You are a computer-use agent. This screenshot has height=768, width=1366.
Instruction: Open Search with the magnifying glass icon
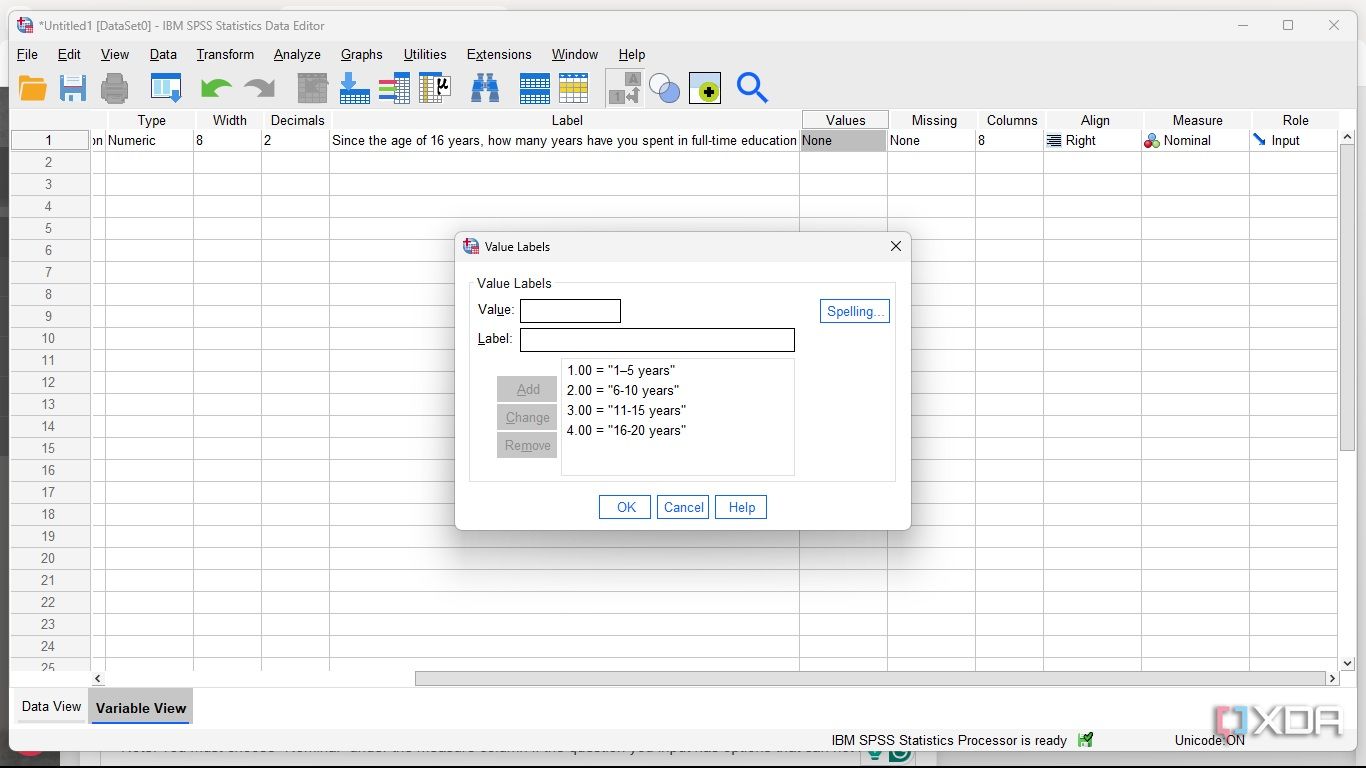click(752, 88)
